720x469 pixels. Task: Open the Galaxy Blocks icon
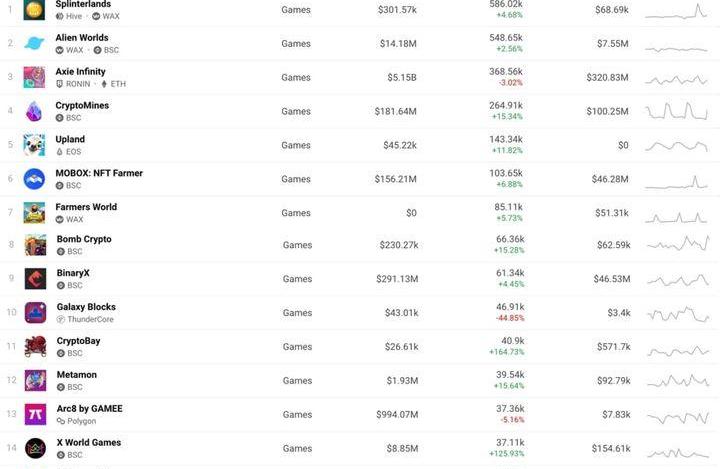(35, 313)
